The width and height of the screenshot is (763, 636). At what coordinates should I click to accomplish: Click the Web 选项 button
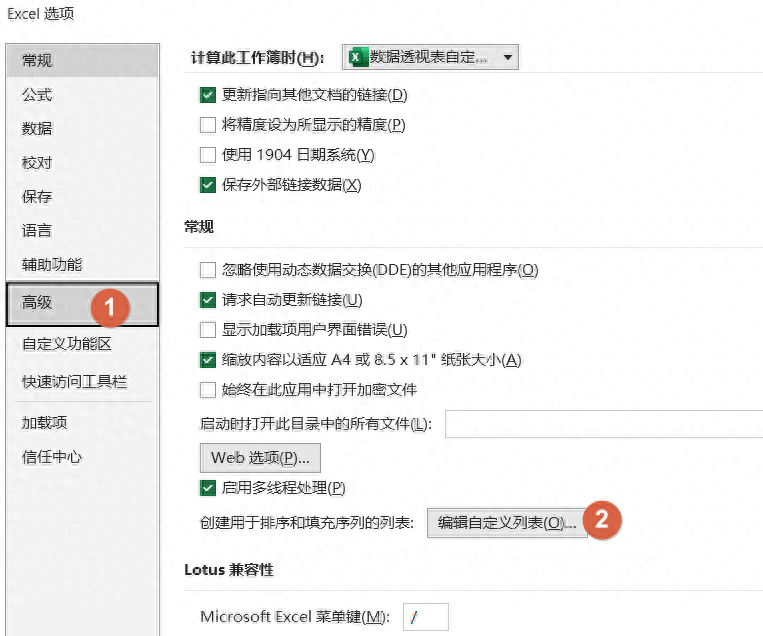(261, 458)
